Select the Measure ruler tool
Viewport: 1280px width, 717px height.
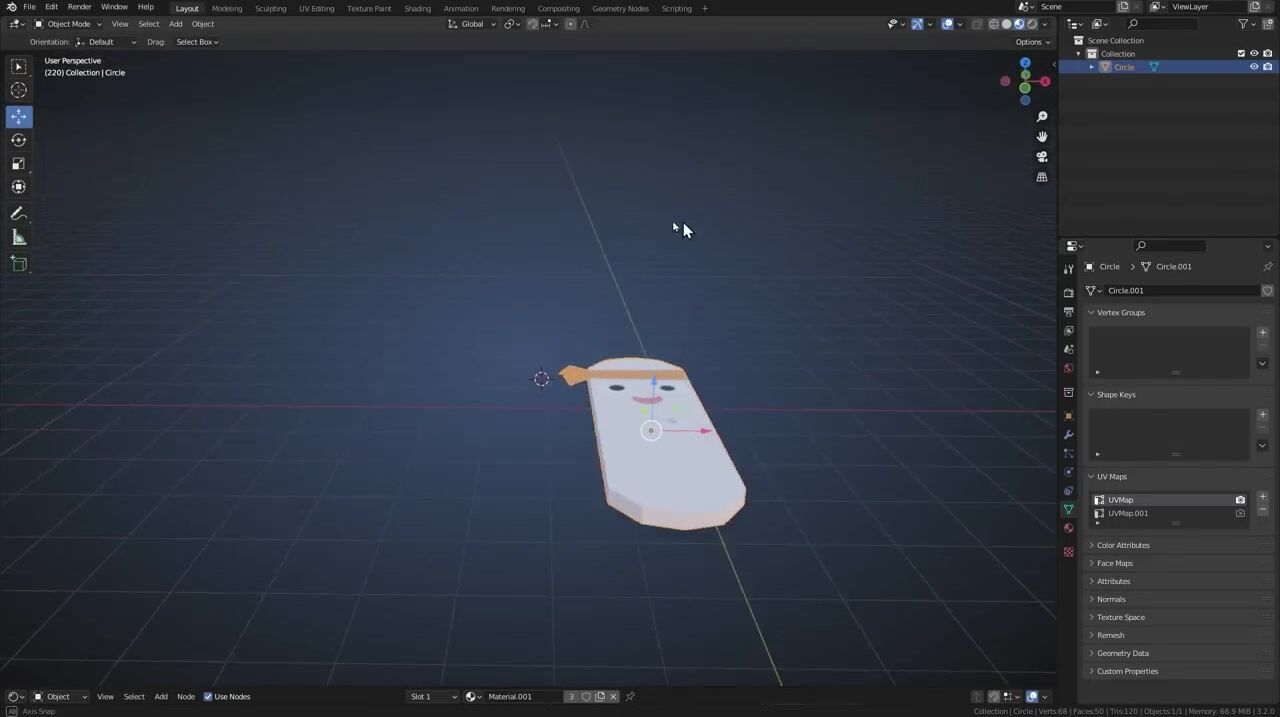pos(18,238)
